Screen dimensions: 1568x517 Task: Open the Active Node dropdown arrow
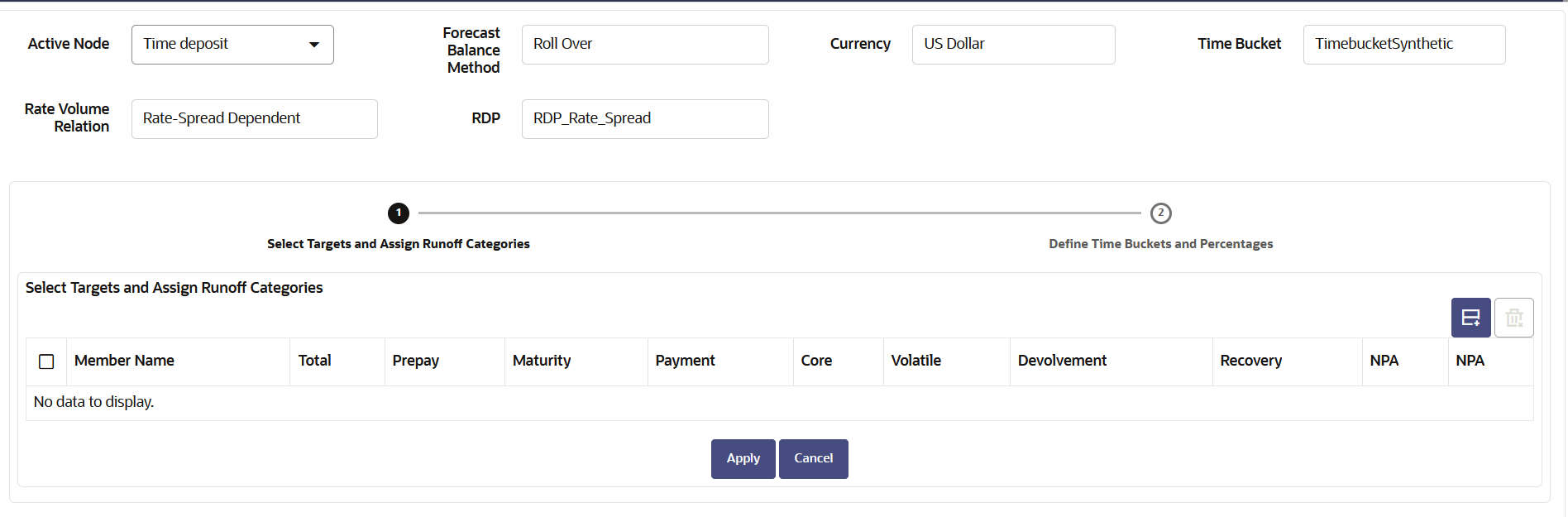click(x=314, y=45)
